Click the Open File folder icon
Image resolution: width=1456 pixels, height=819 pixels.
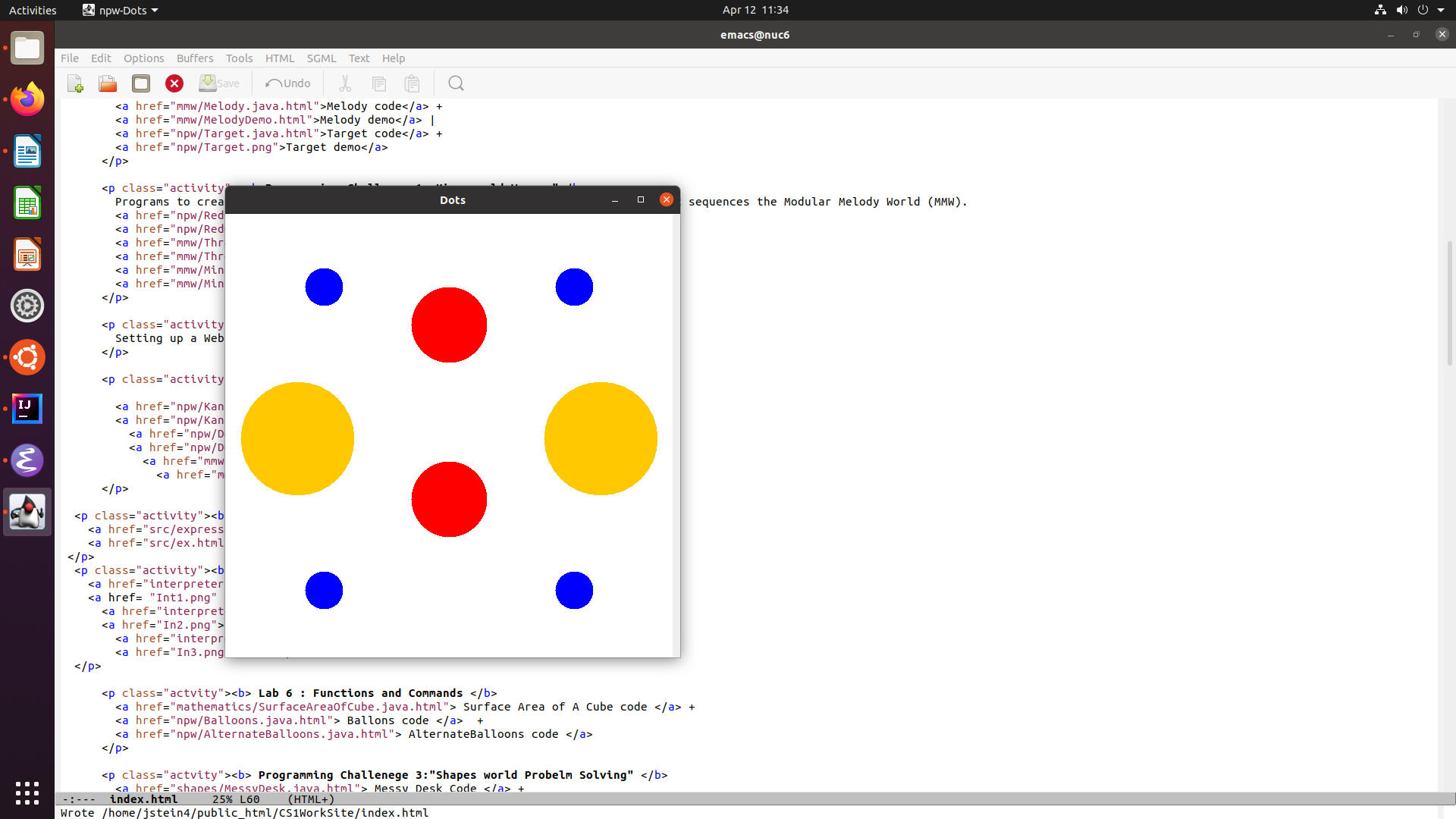108,83
